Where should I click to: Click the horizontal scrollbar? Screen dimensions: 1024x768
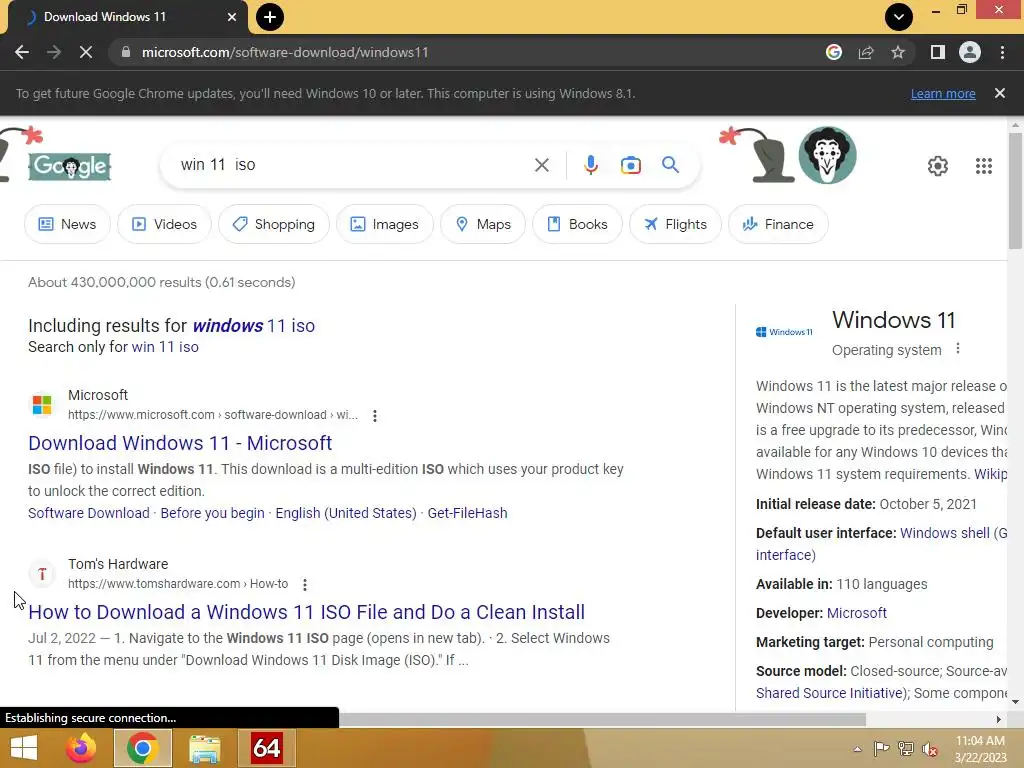(602, 719)
